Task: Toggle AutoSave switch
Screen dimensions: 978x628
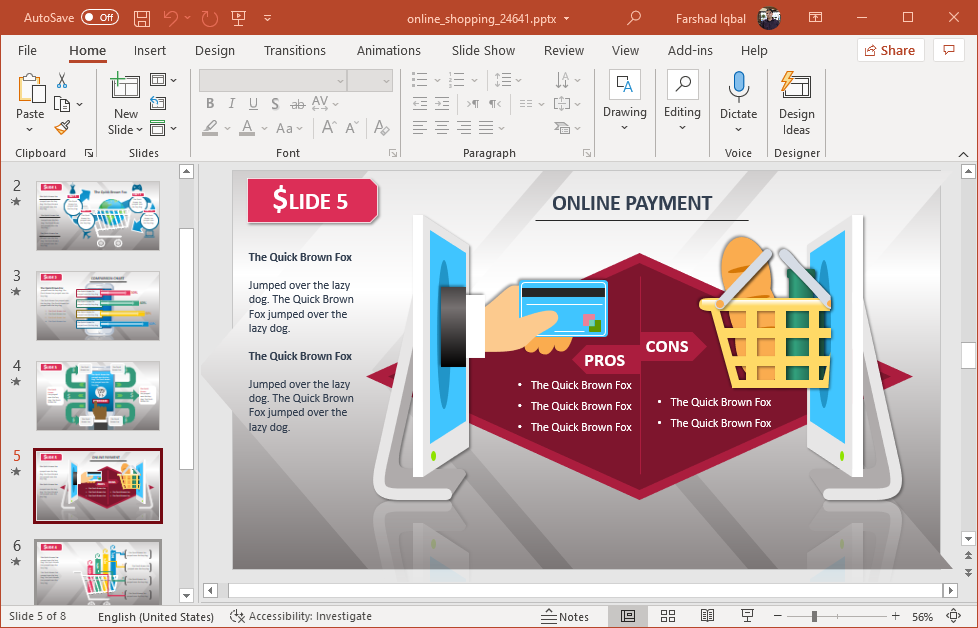Action: (x=99, y=18)
